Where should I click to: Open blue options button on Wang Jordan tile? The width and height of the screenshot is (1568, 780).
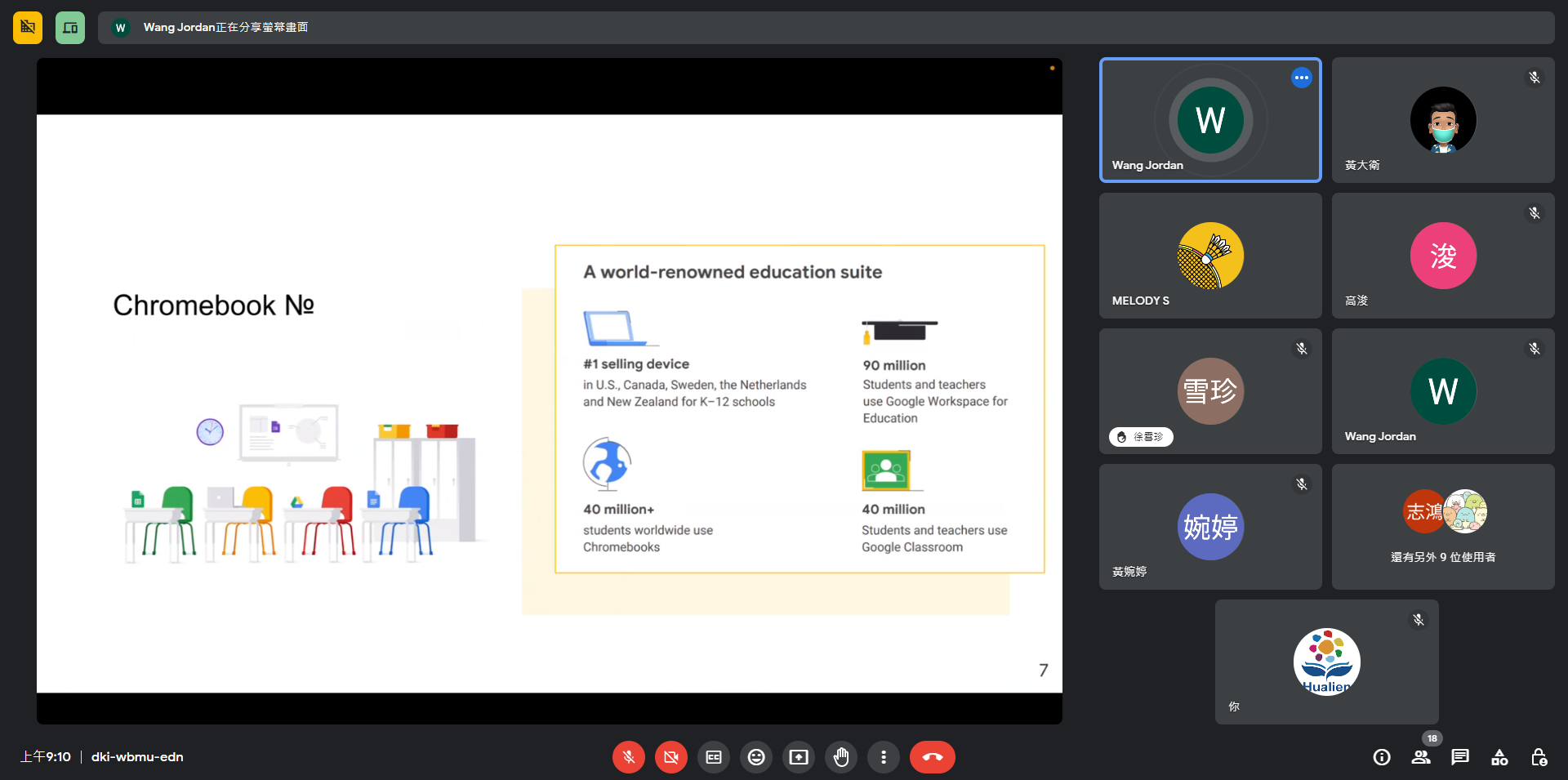[1301, 78]
